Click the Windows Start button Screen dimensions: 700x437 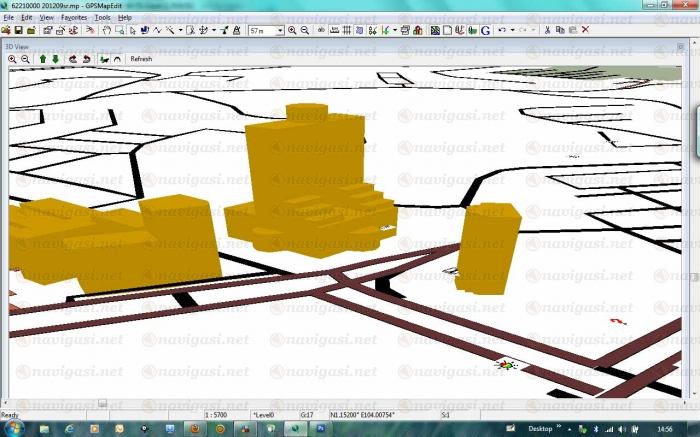(x=13, y=428)
